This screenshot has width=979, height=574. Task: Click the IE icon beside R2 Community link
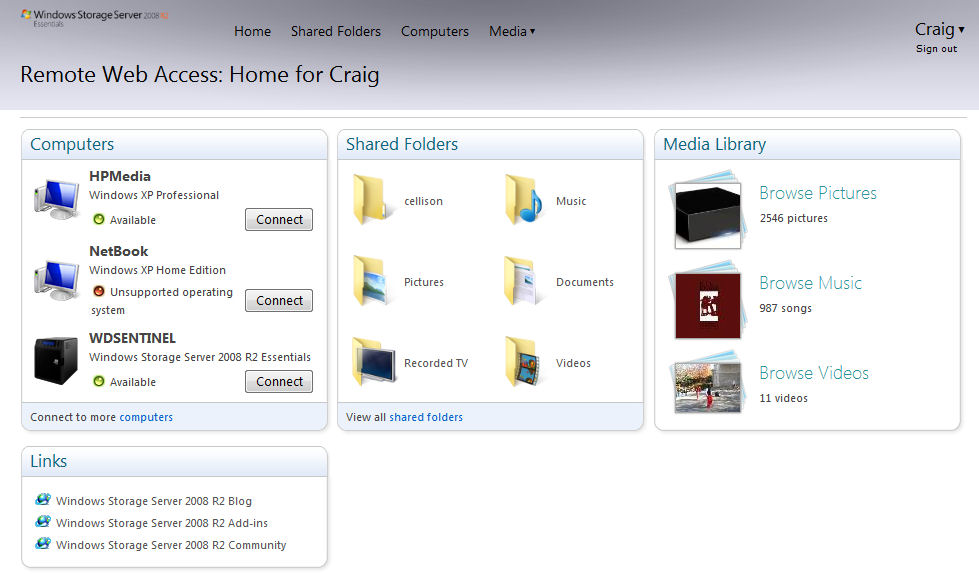tap(43, 543)
